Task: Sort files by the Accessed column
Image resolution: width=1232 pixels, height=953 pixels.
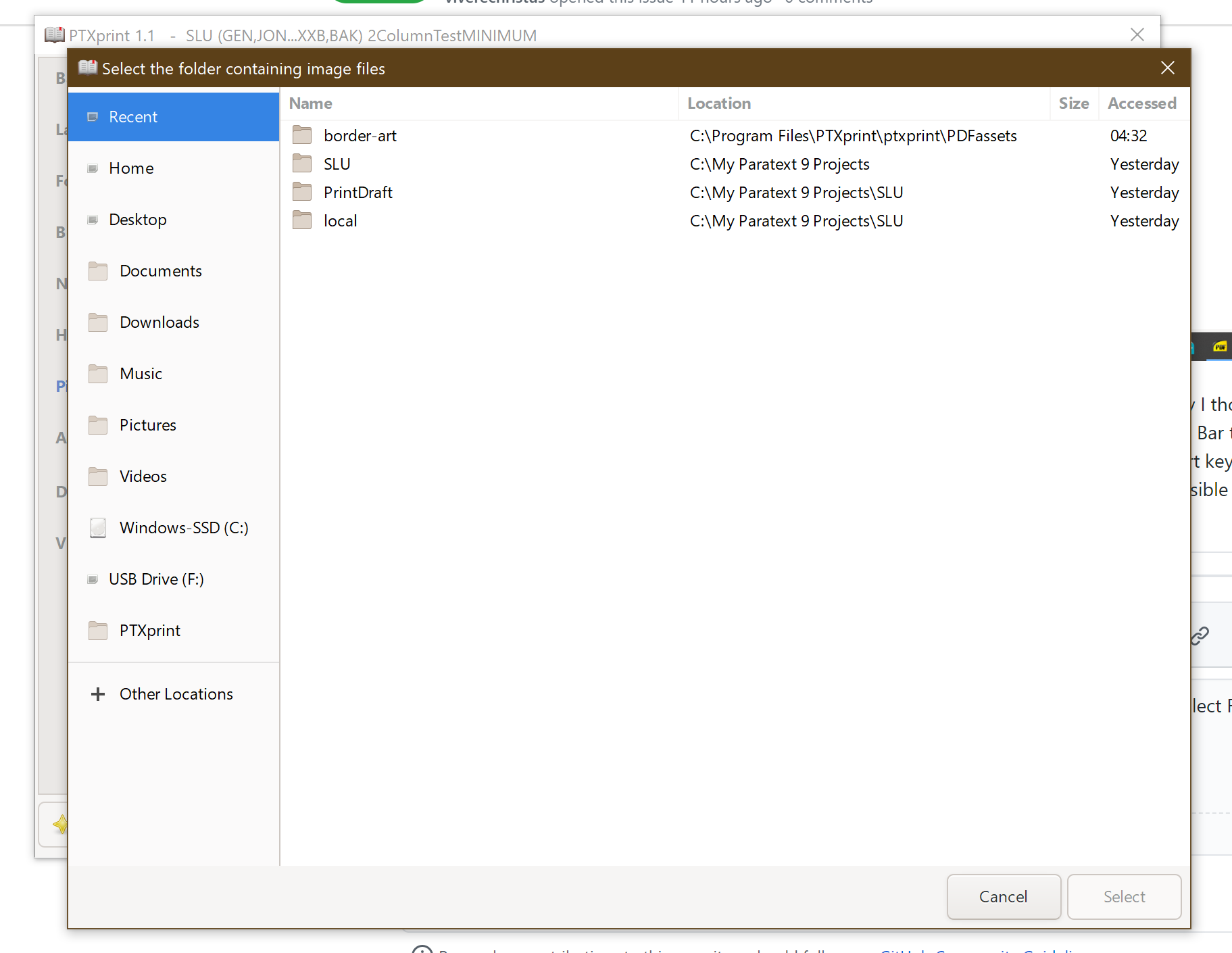Action: [1141, 103]
